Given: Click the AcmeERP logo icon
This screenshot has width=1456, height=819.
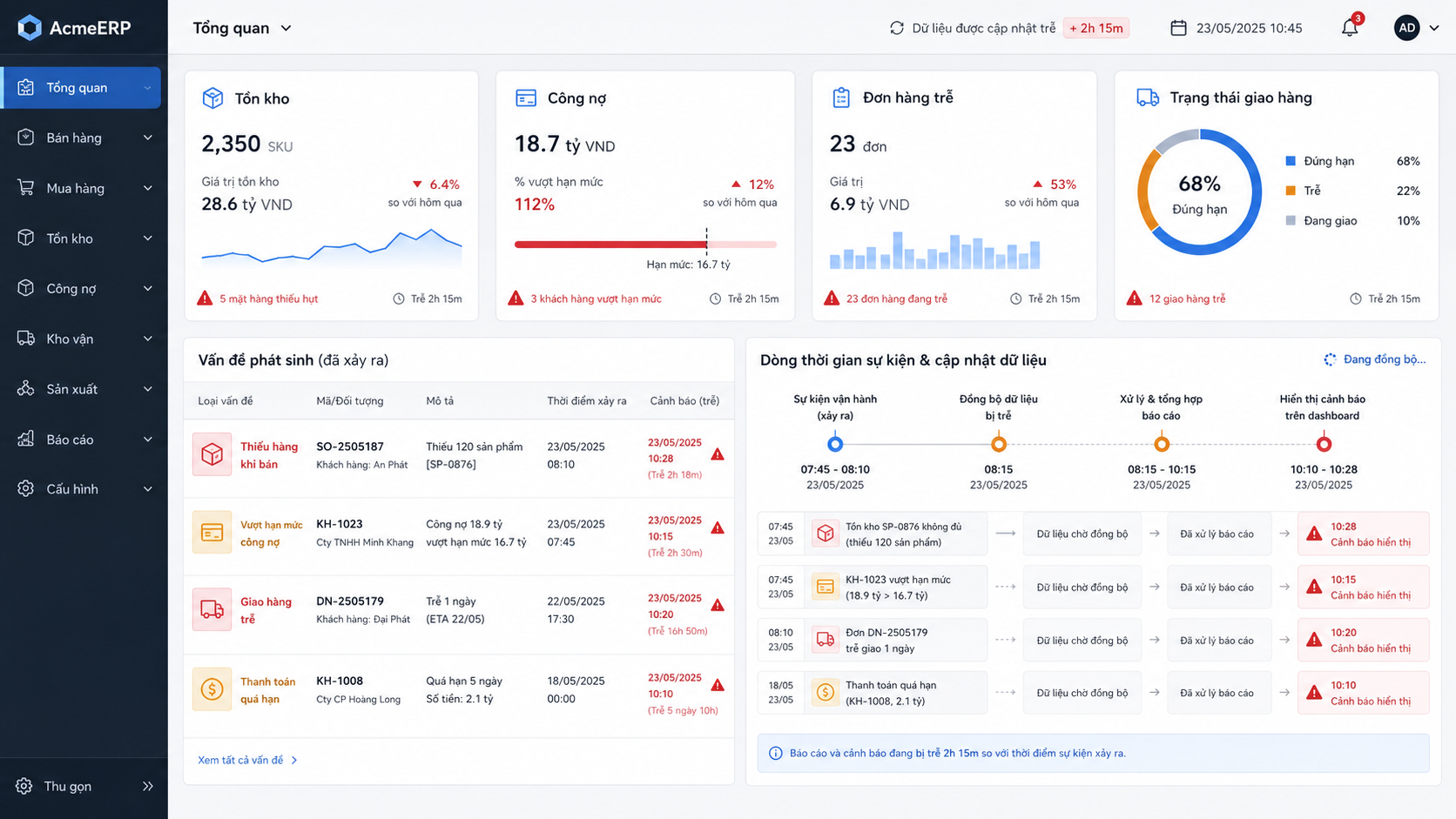Looking at the screenshot, I should (30, 28).
